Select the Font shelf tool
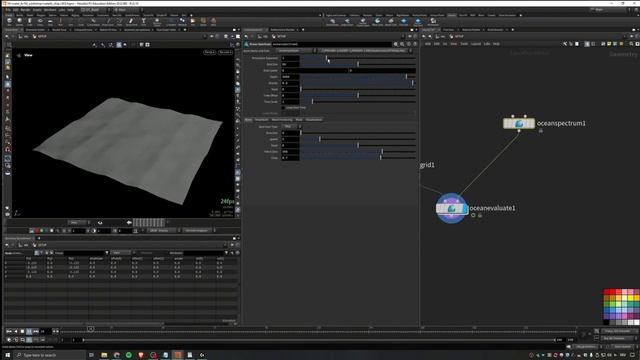 click(144, 22)
